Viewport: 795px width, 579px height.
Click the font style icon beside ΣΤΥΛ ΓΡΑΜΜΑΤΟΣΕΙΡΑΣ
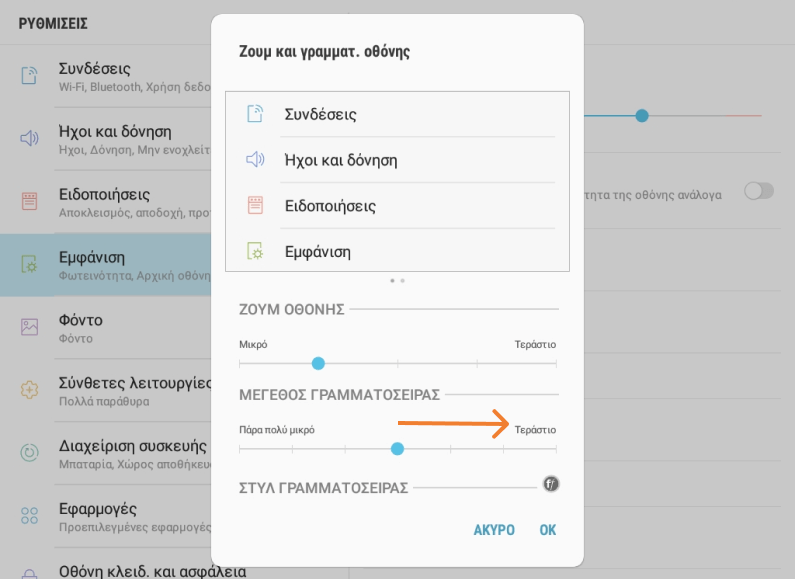coord(551,485)
